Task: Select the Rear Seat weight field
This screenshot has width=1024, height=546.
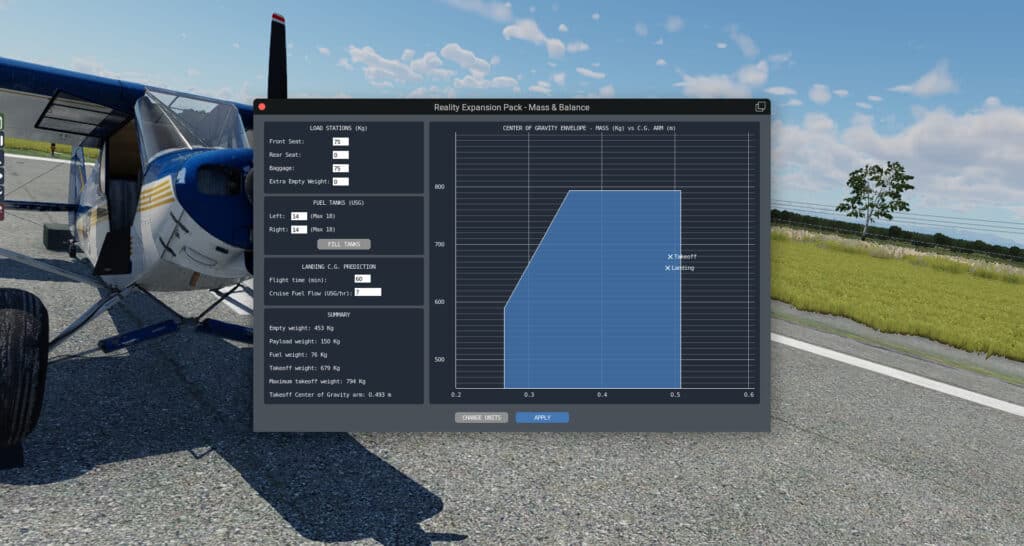Action: tap(340, 155)
